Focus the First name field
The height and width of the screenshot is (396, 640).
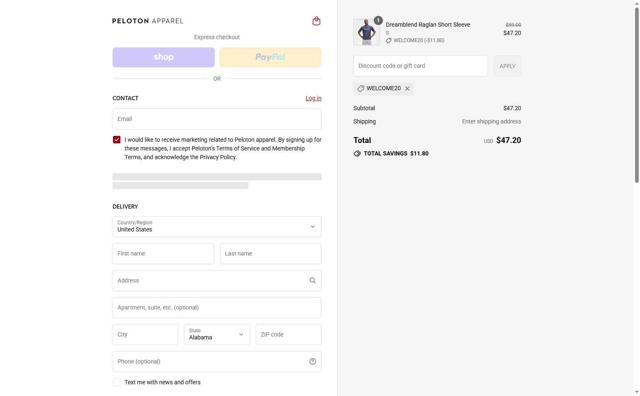point(163,254)
